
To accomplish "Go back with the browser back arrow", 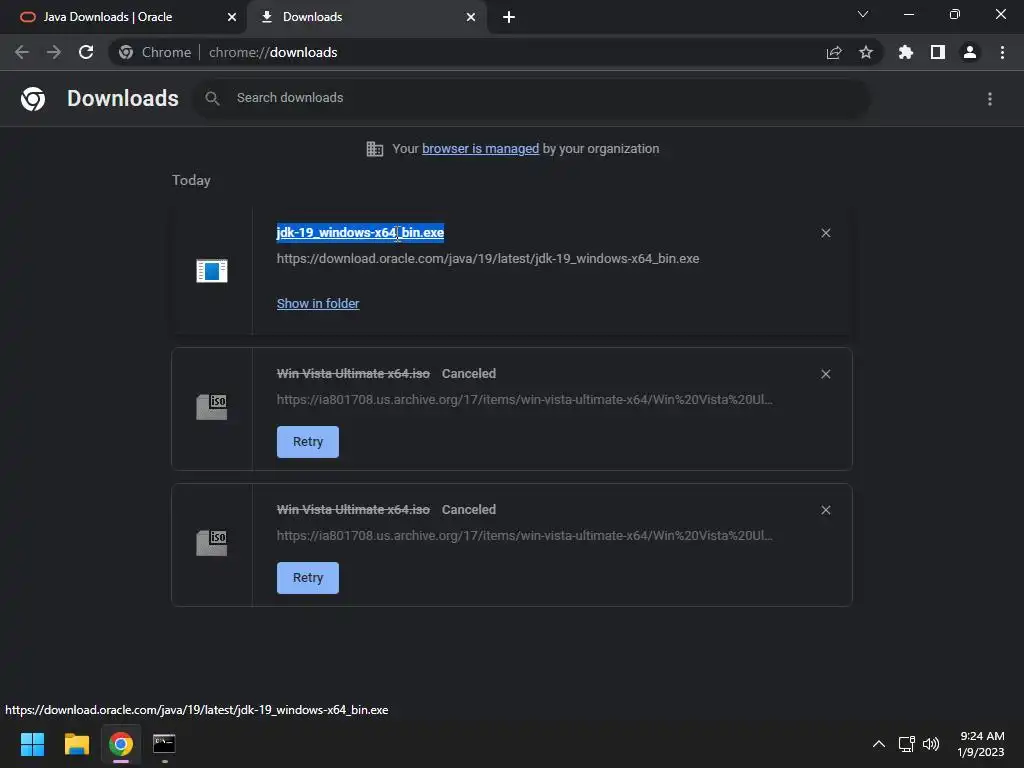I will (x=22, y=52).
